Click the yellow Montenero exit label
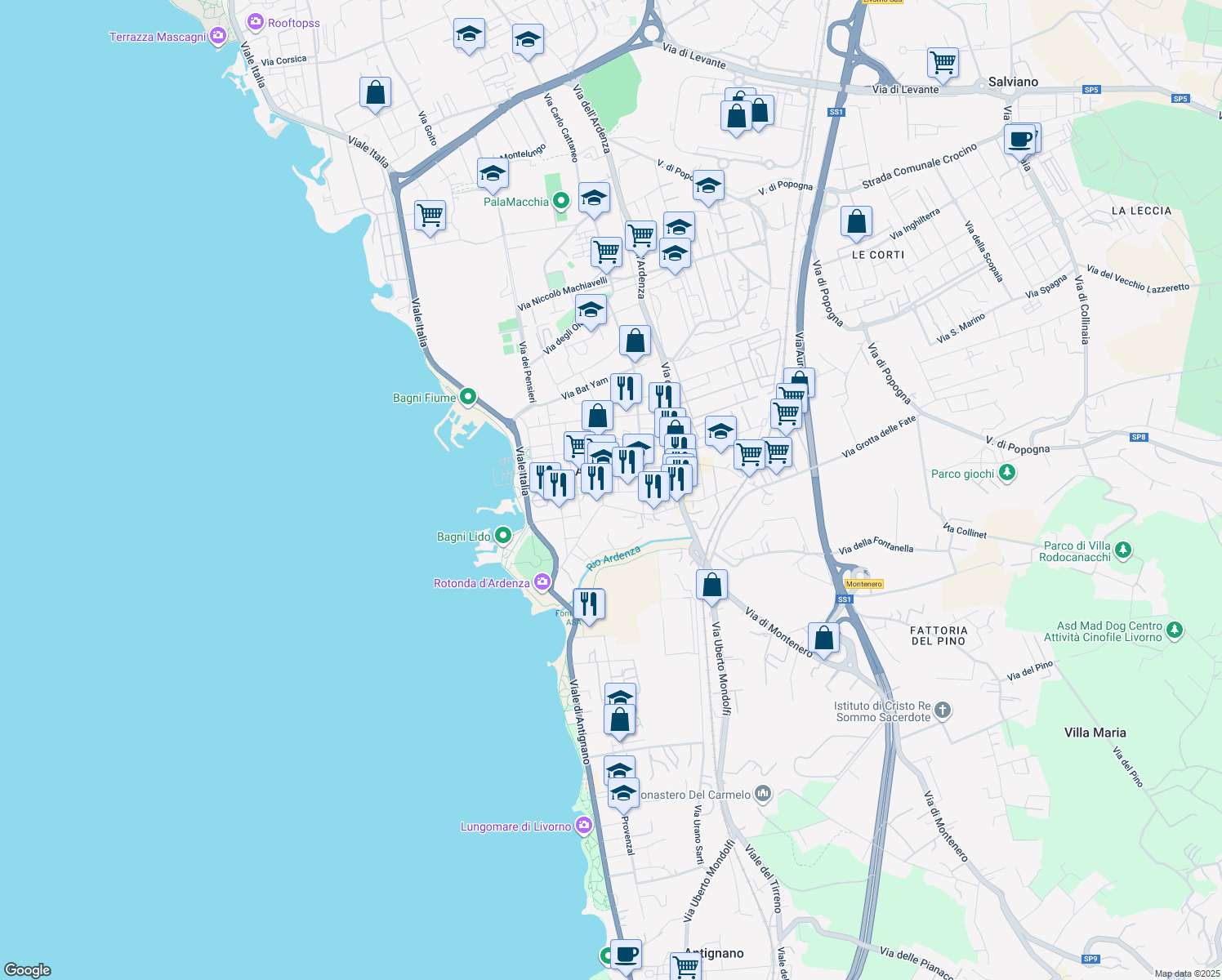 tap(863, 584)
